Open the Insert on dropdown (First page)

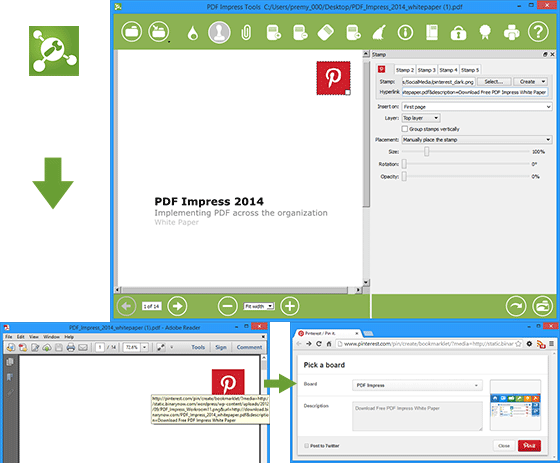(x=477, y=107)
